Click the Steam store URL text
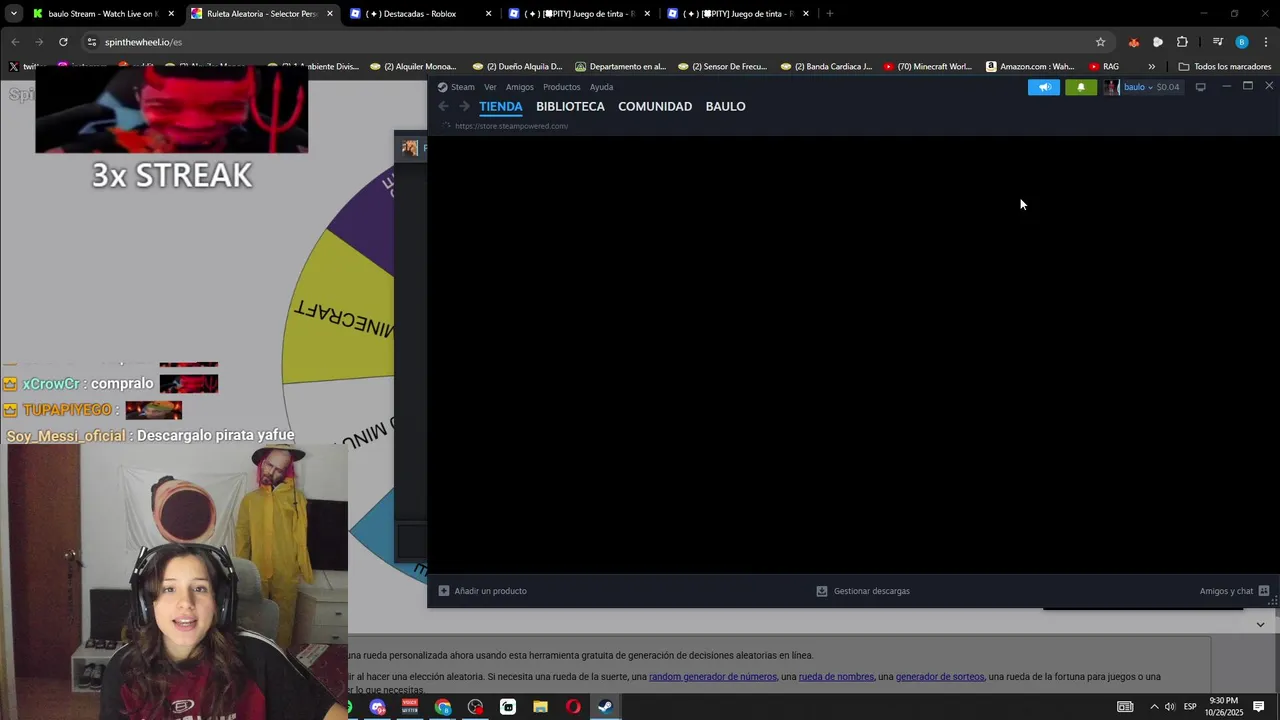This screenshot has width=1280, height=720. pyautogui.click(x=511, y=126)
